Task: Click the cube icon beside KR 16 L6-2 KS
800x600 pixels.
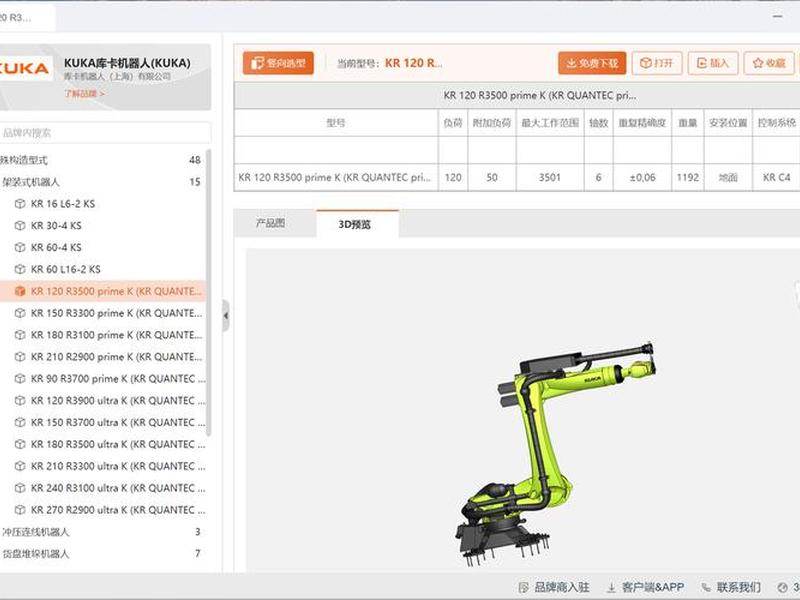Action: coord(20,204)
